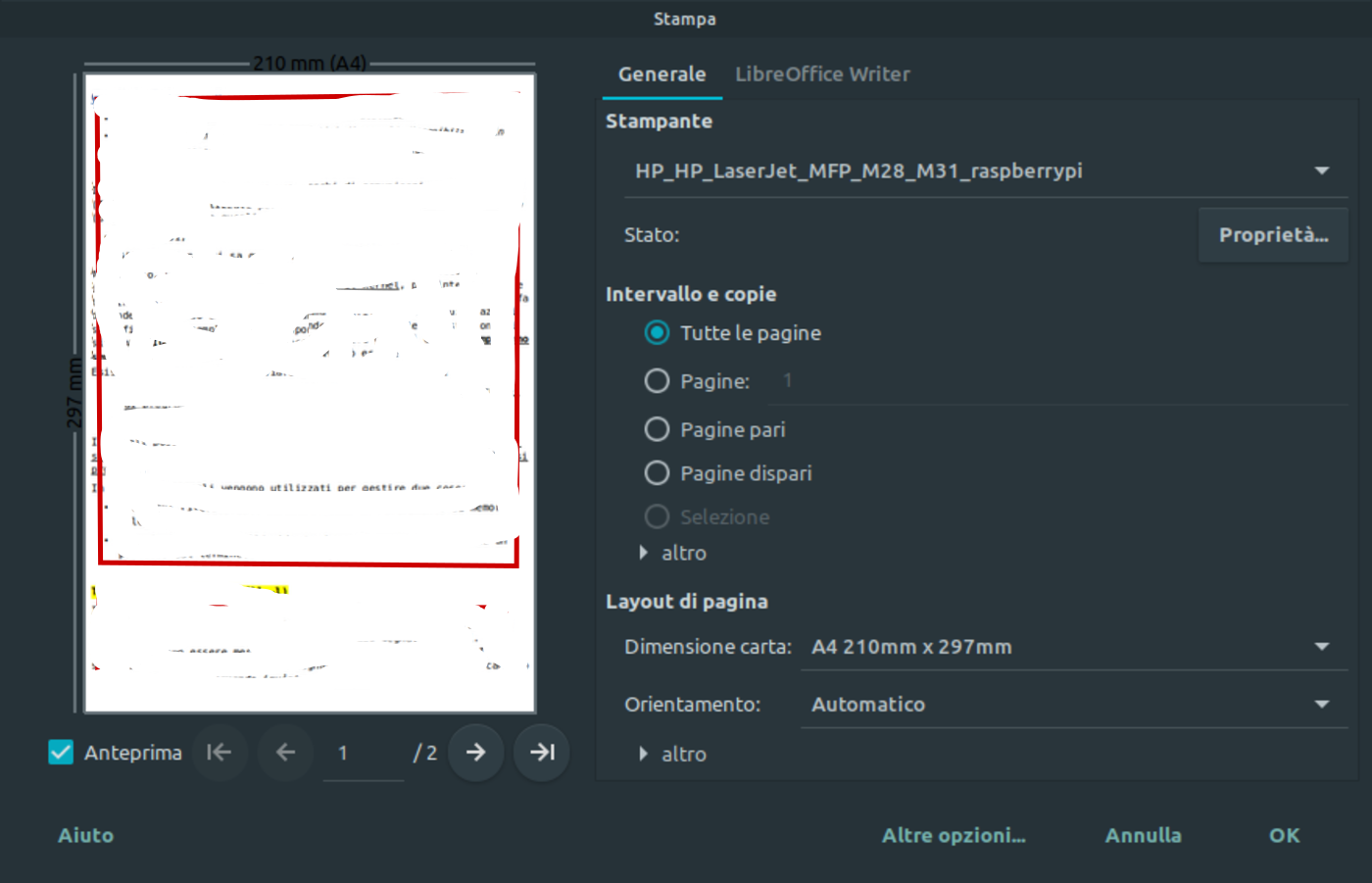
Task: Click the preview page number field
Action: [363, 753]
